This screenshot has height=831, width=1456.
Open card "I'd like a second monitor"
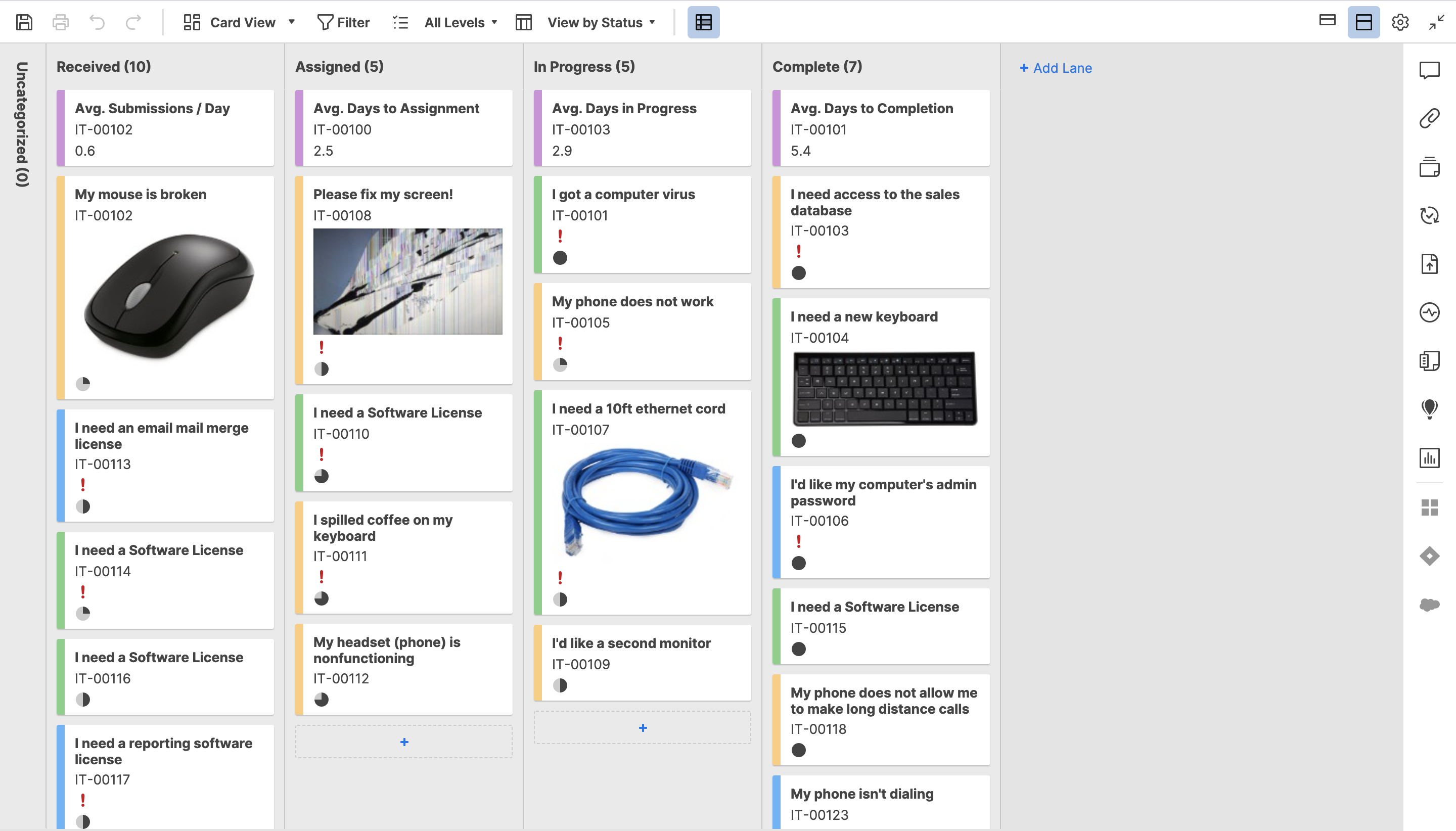(x=642, y=663)
